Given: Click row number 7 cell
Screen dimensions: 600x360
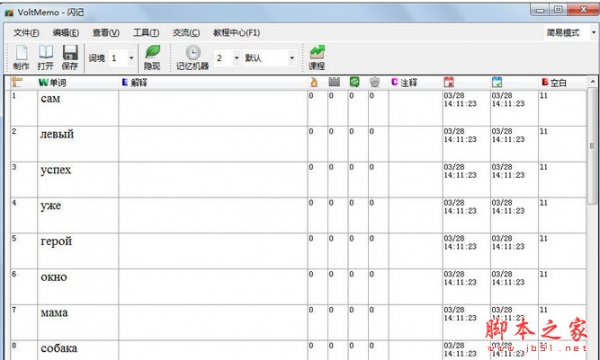Looking at the screenshot, I should point(24,323).
